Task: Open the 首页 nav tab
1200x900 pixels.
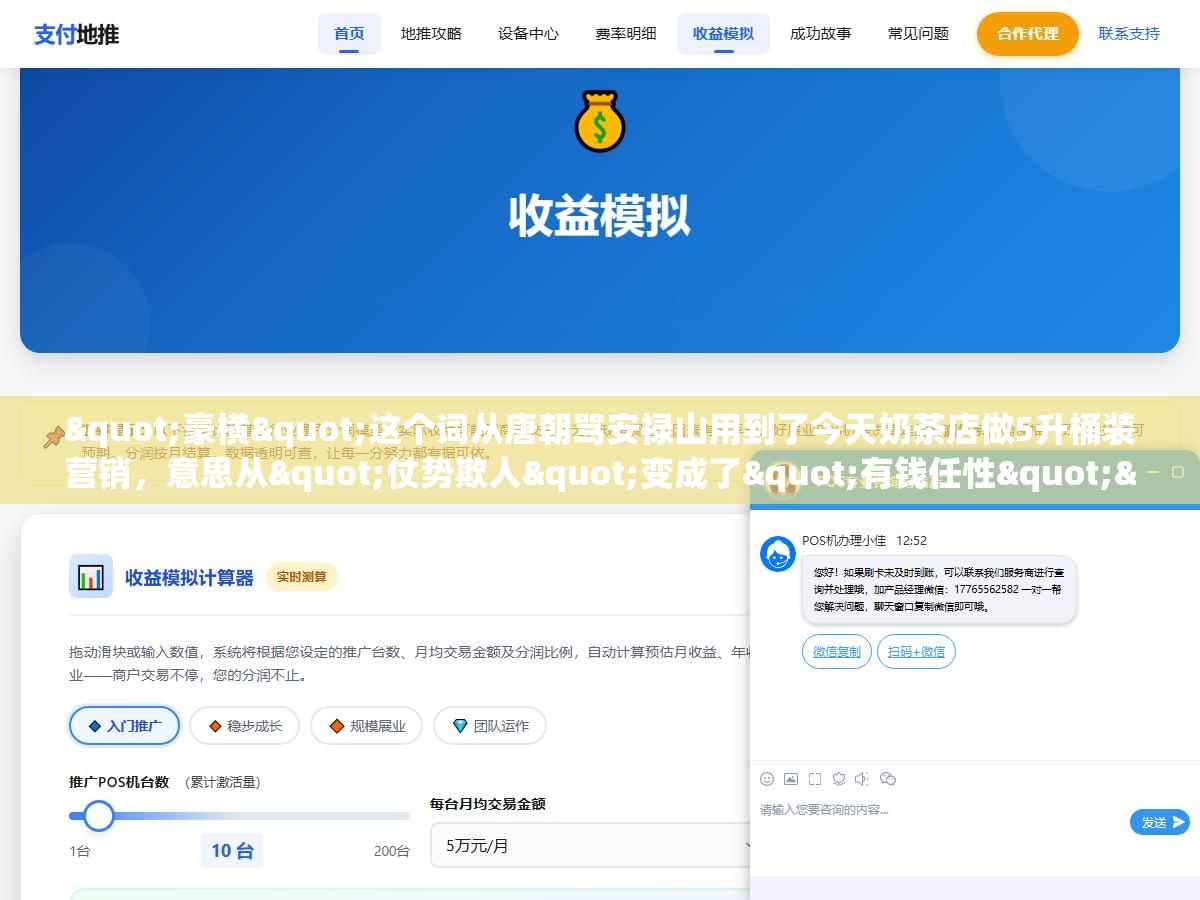Action: tap(349, 33)
